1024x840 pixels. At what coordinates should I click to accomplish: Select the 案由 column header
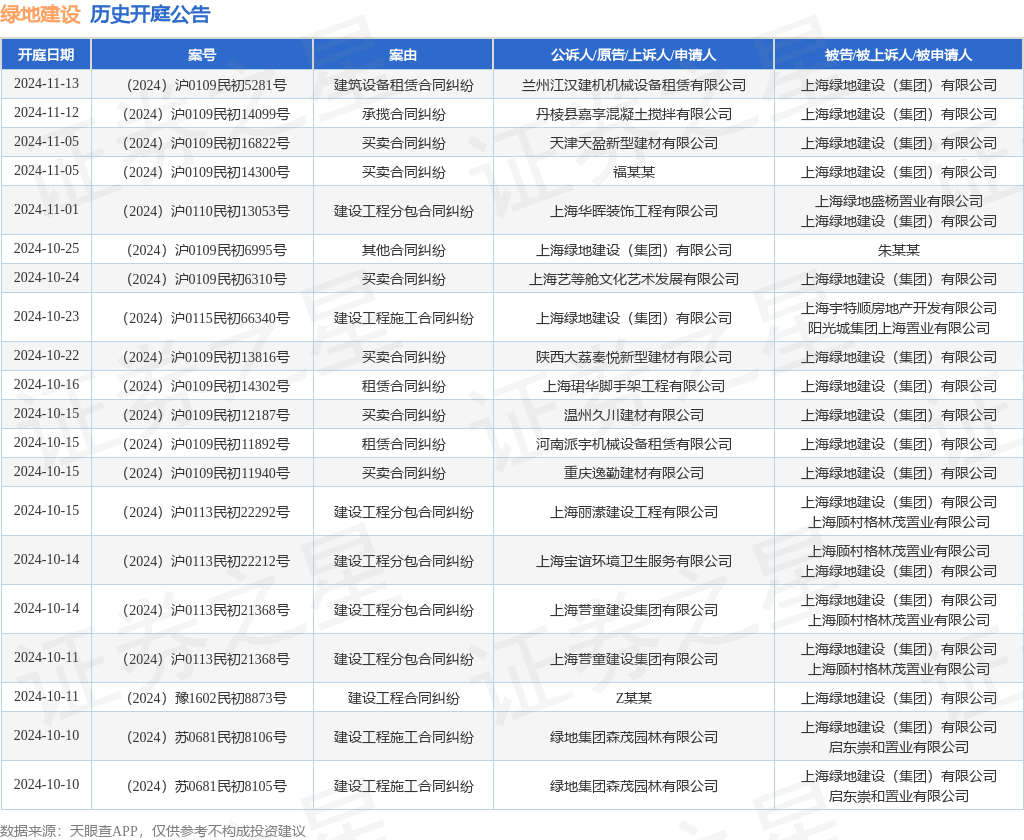403,55
